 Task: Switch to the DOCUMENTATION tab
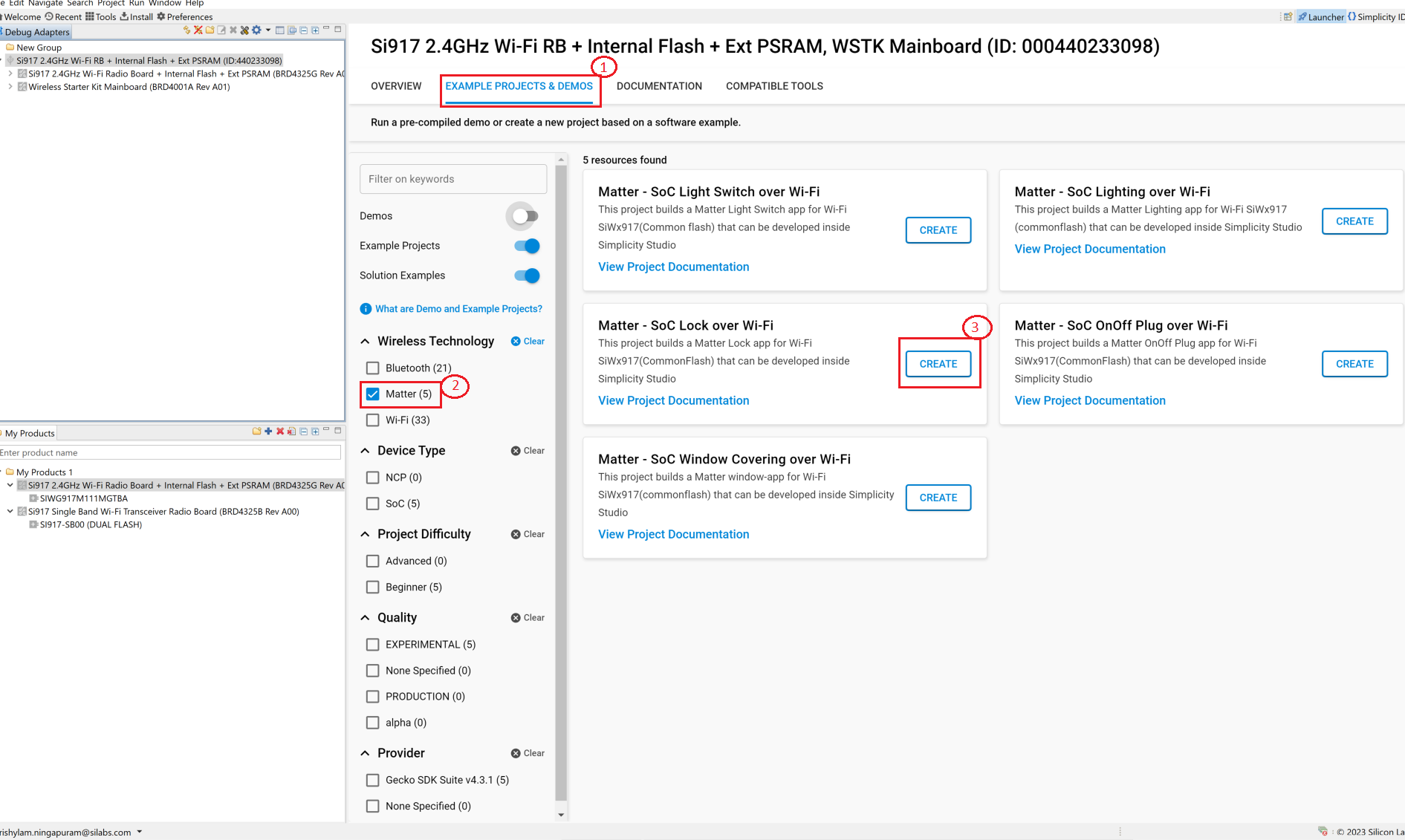tap(659, 86)
